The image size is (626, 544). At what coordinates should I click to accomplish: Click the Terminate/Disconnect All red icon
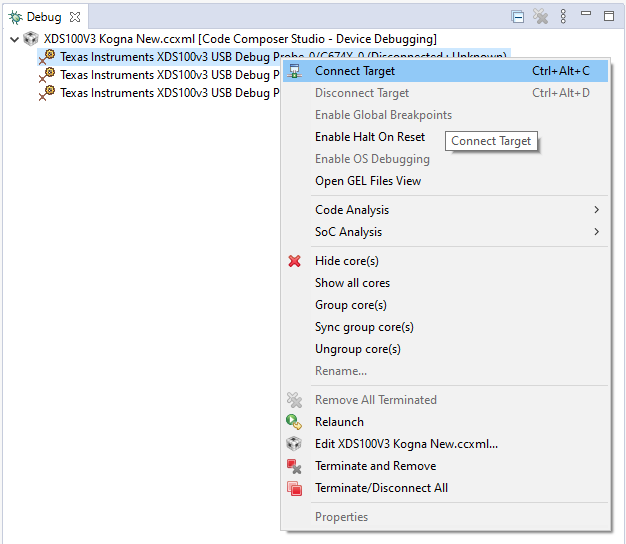coord(295,488)
